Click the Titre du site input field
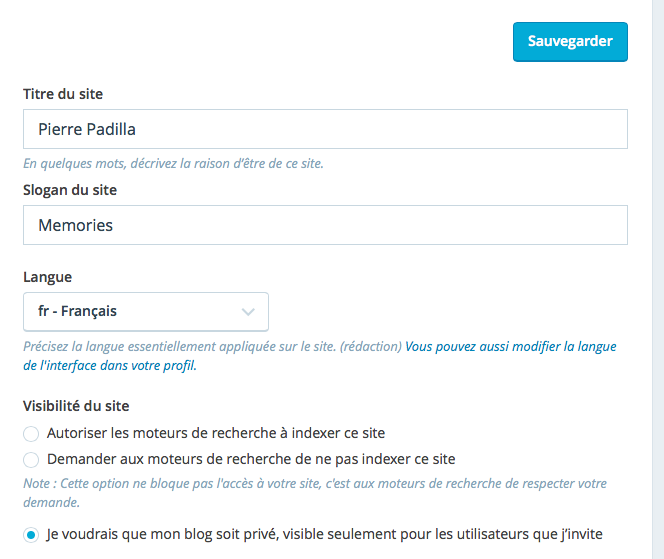This screenshot has height=559, width=664. pyautogui.click(x=325, y=129)
